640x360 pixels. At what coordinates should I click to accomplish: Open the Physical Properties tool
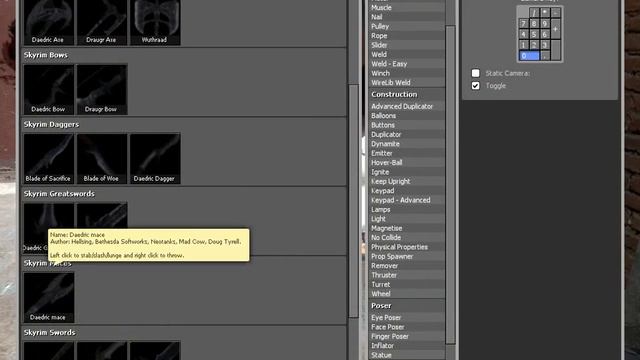coord(407,247)
